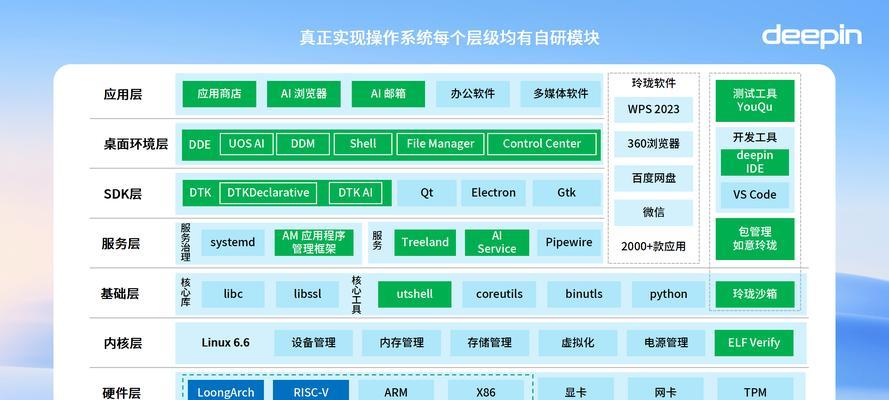Viewport: 889px width, 400px height.
Task: Click the 应用商店 green block
Action: tap(219, 94)
